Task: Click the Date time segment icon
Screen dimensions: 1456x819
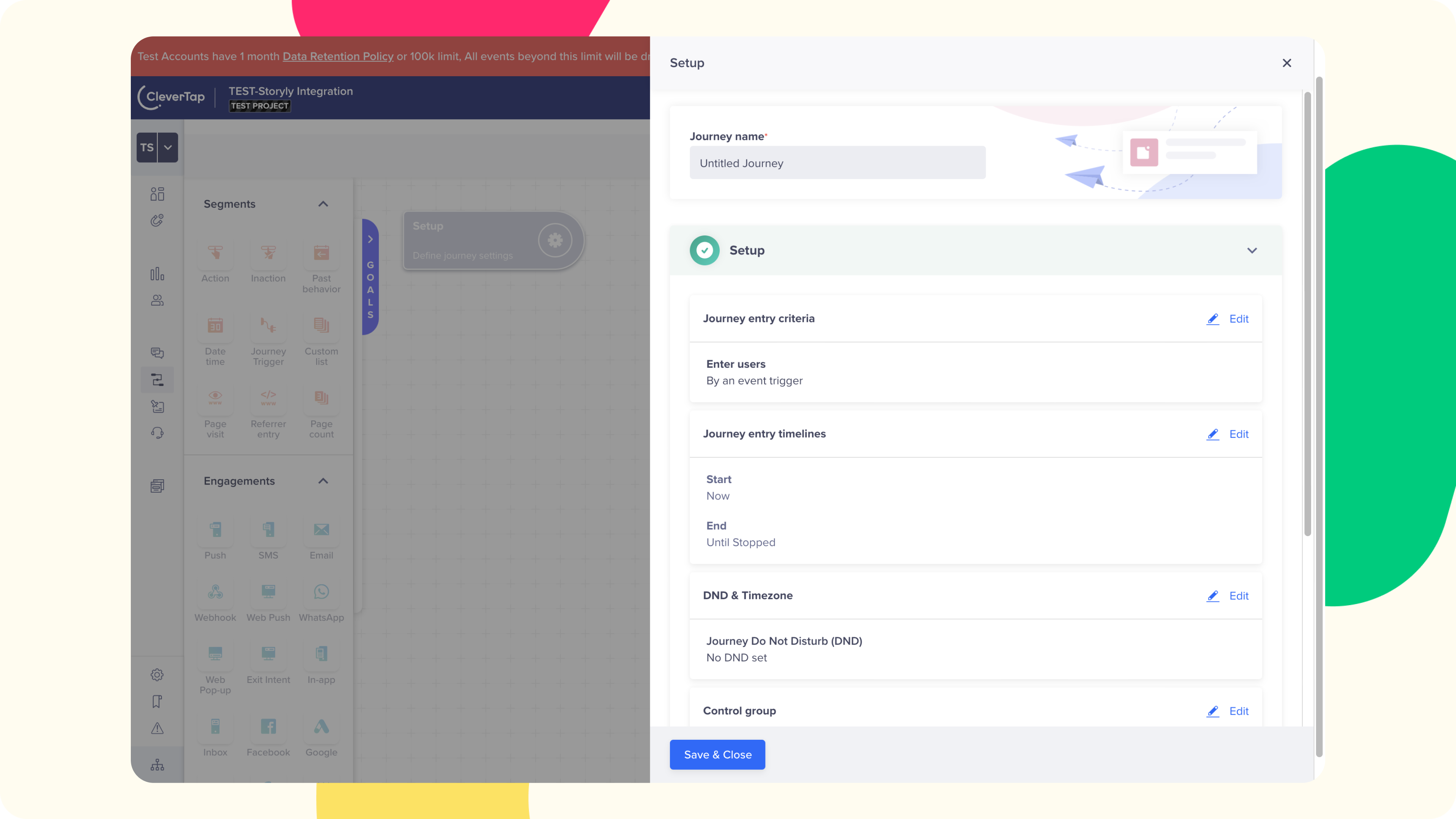Action: 215,326
